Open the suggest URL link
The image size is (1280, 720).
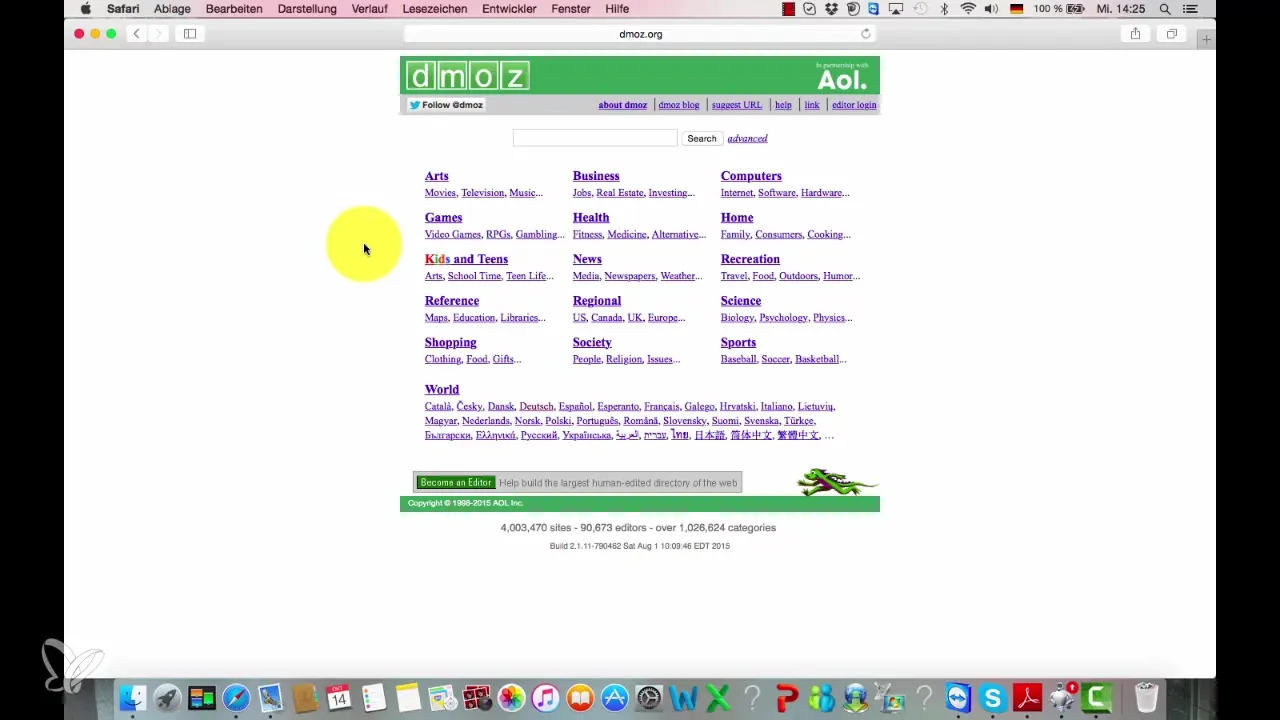tap(736, 105)
